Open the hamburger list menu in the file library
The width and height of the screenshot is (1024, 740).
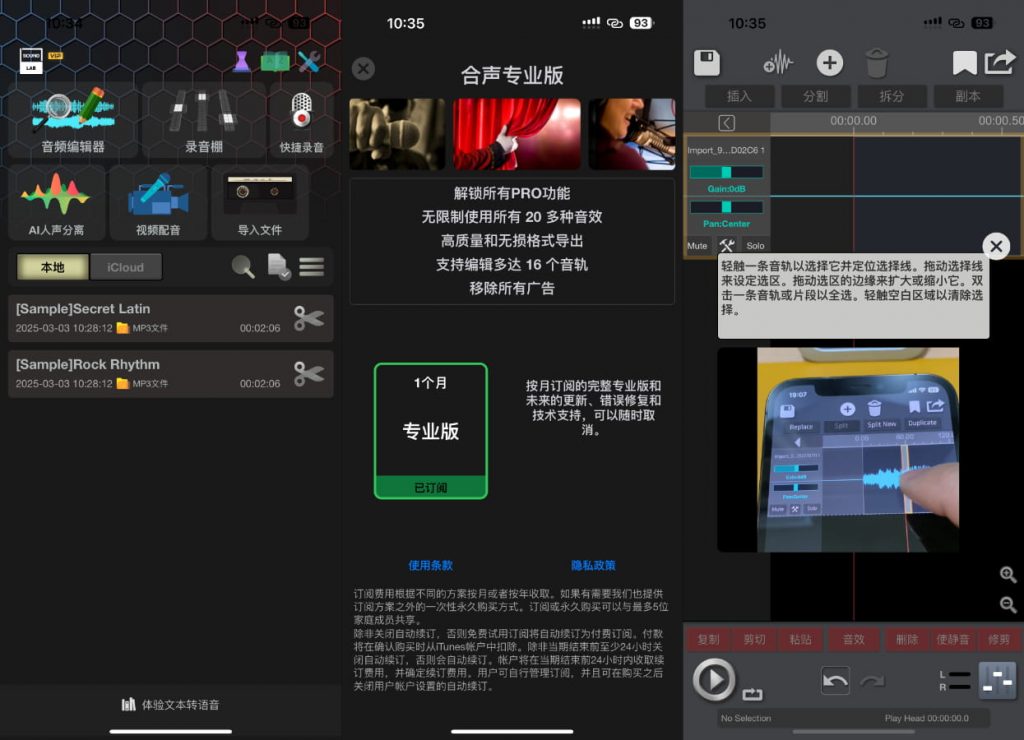[x=312, y=266]
